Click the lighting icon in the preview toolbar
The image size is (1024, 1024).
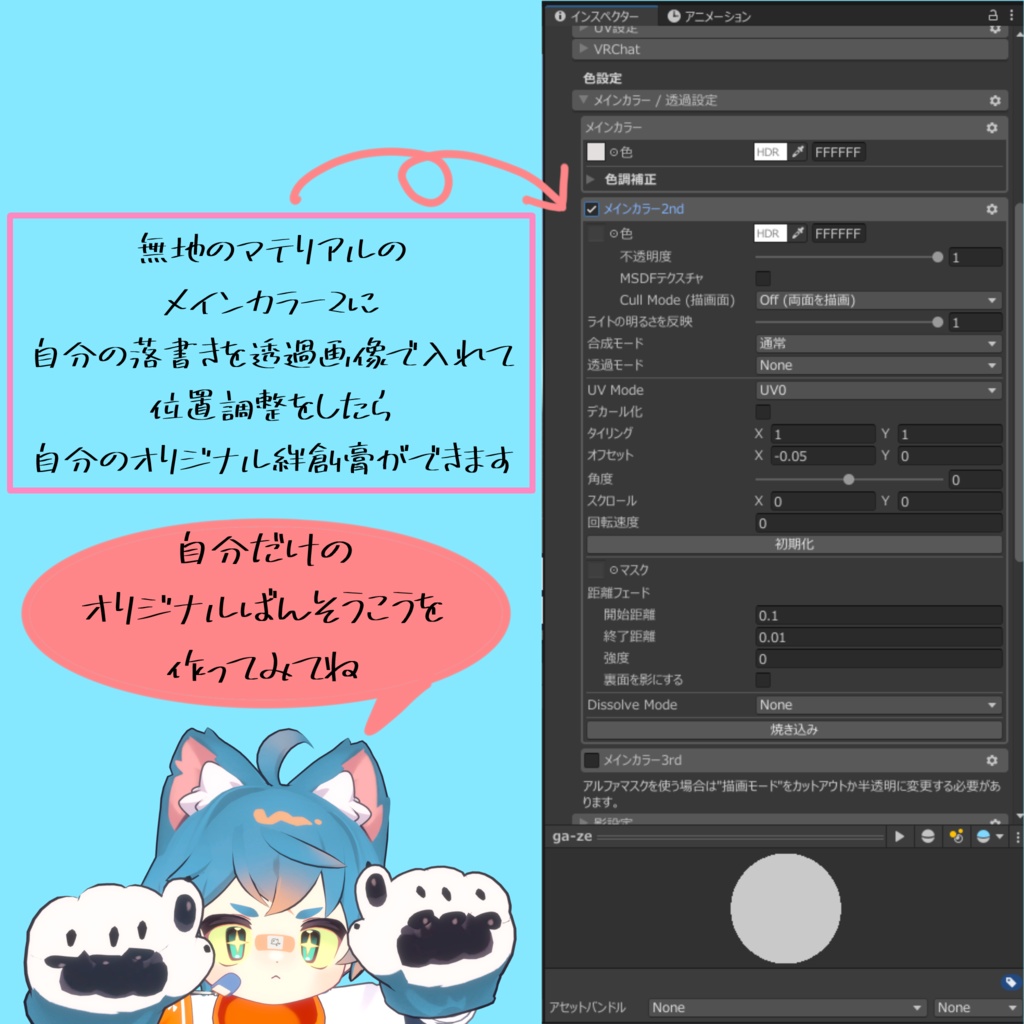click(x=956, y=837)
